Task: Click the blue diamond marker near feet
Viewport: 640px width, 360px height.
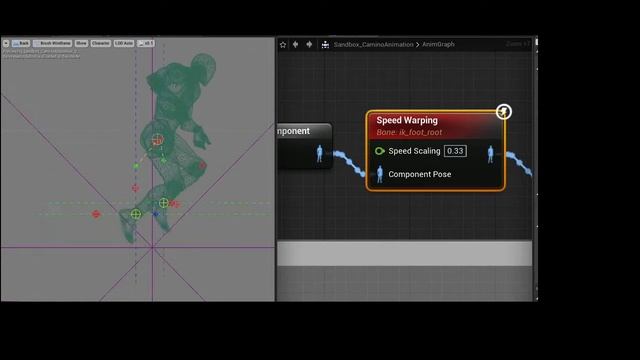Action: click(155, 214)
